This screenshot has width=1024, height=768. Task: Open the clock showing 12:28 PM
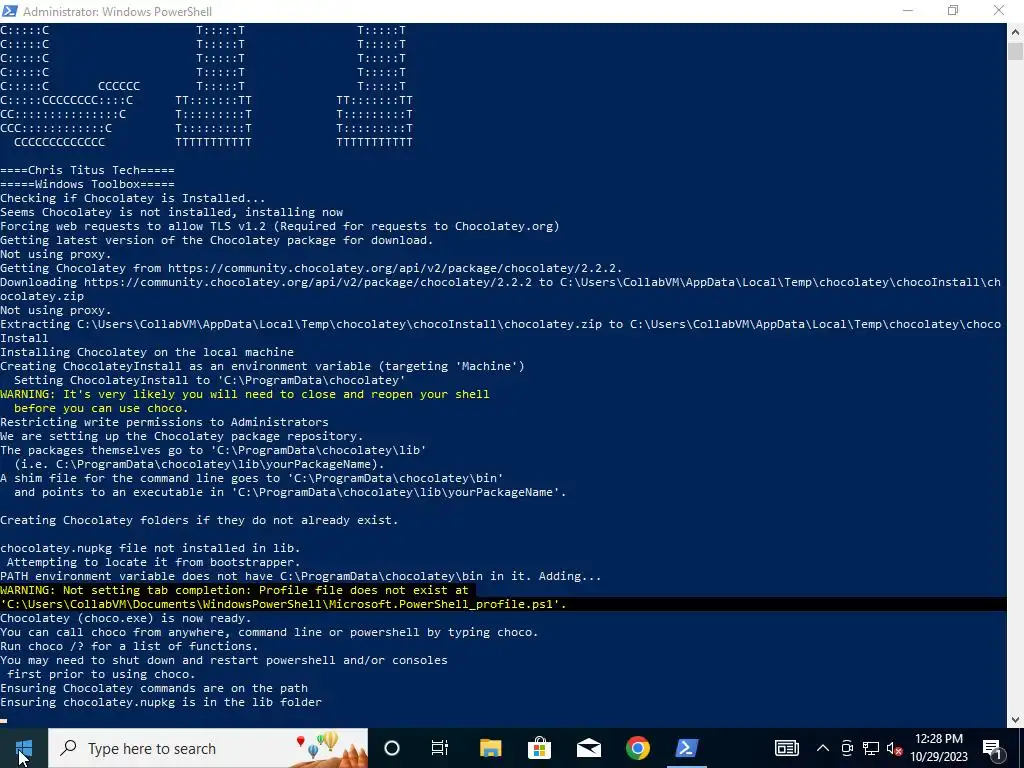point(938,748)
